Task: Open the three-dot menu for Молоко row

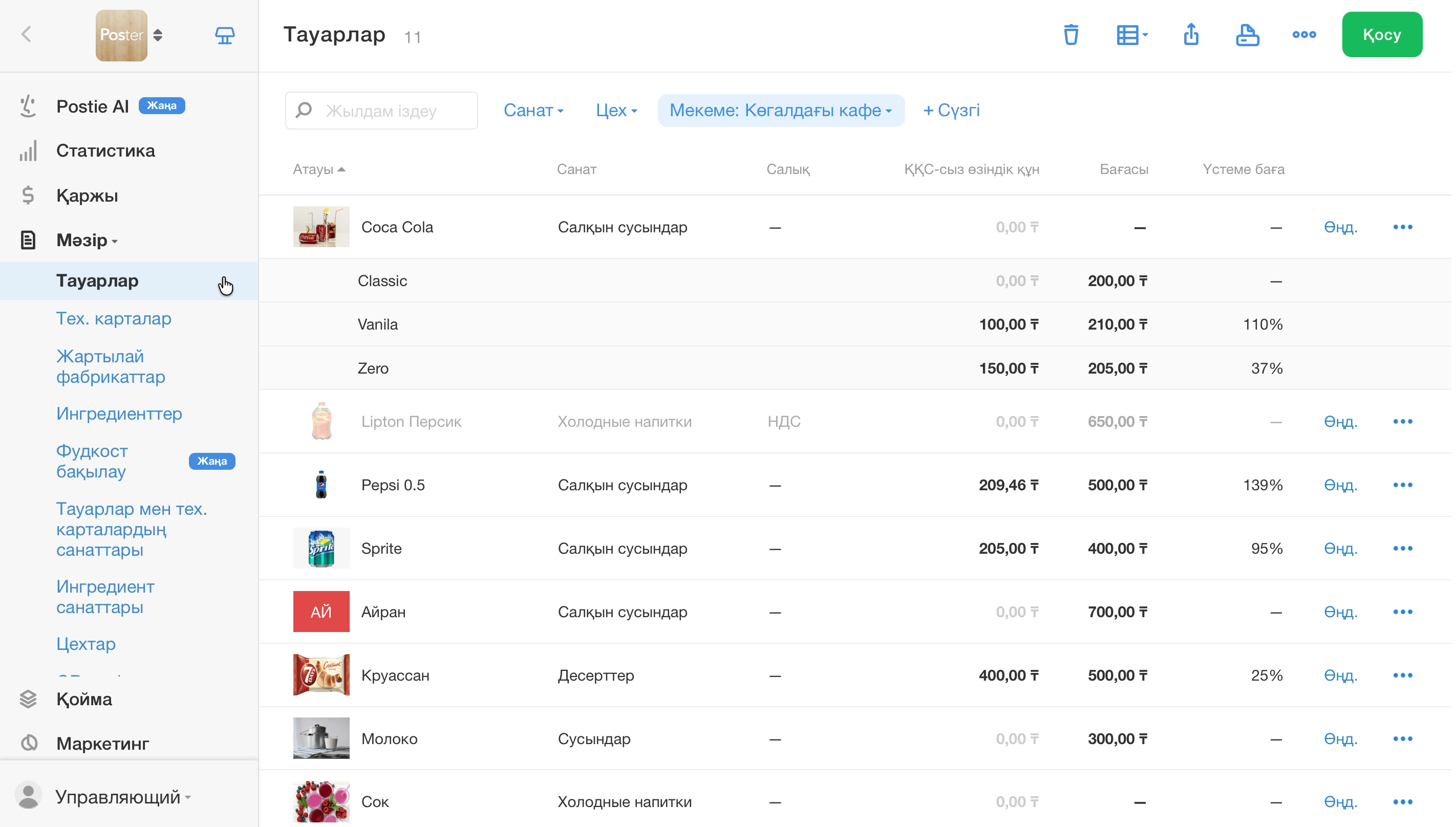Action: 1403,739
